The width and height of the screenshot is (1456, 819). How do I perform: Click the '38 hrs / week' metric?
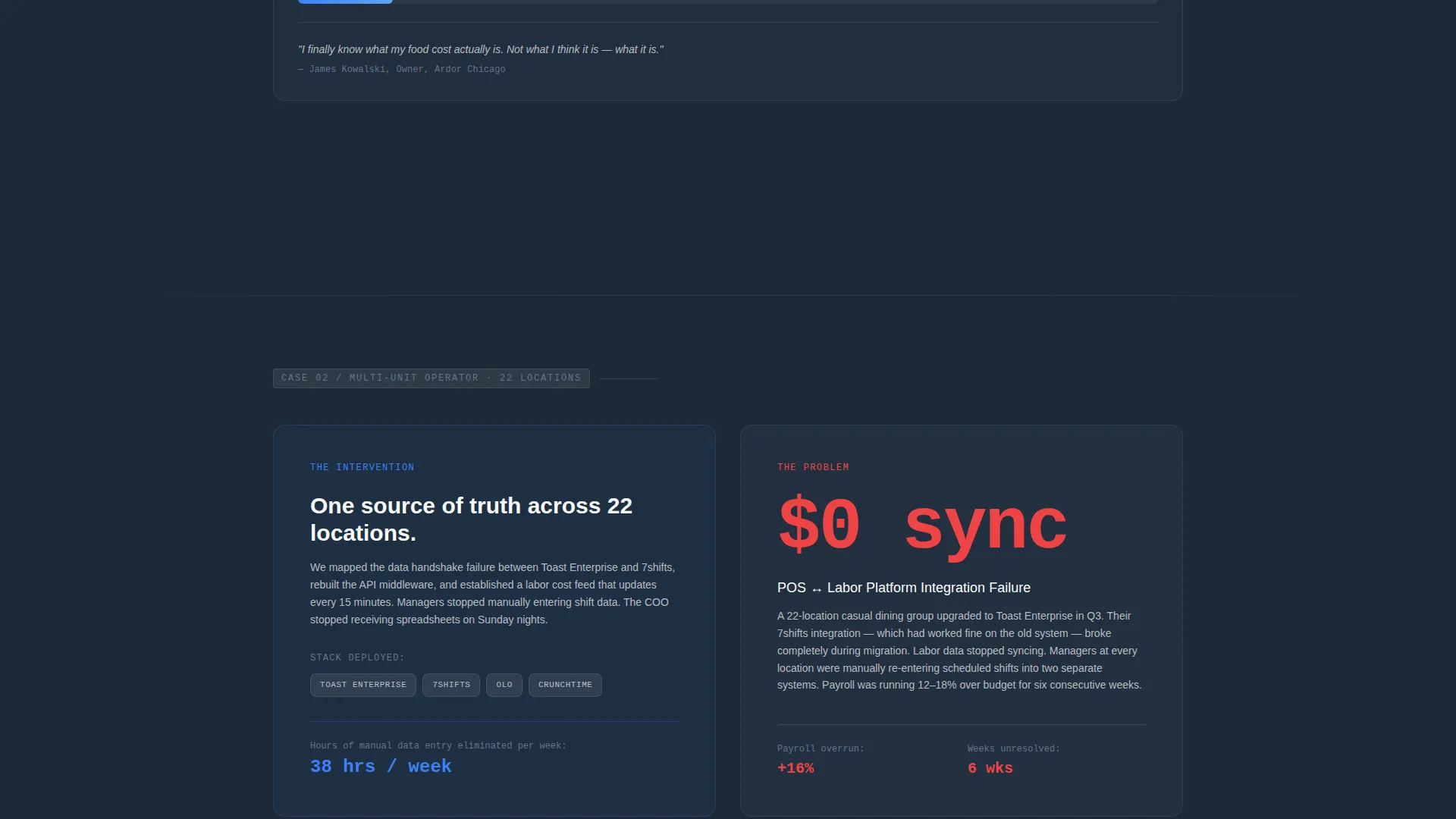pos(381,767)
